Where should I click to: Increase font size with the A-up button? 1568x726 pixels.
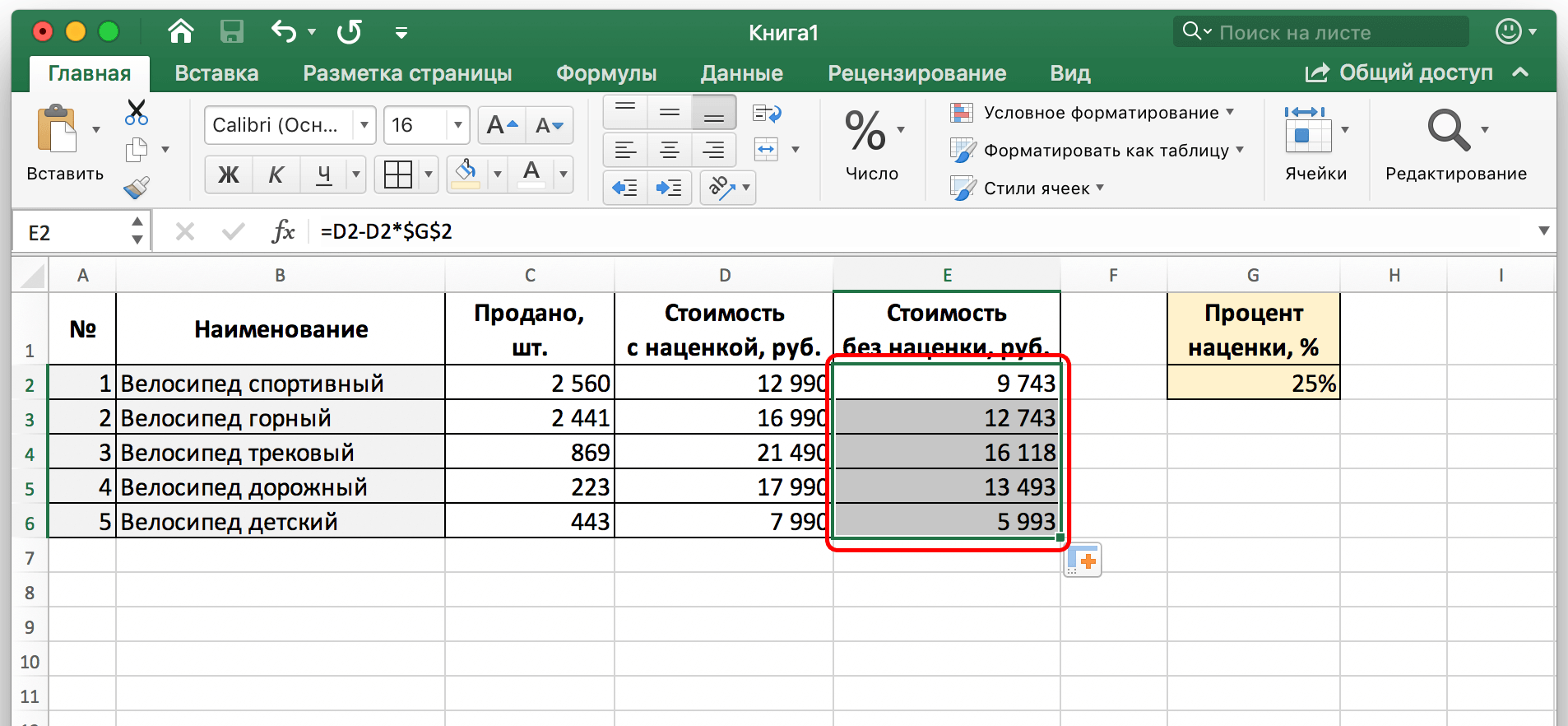(501, 125)
